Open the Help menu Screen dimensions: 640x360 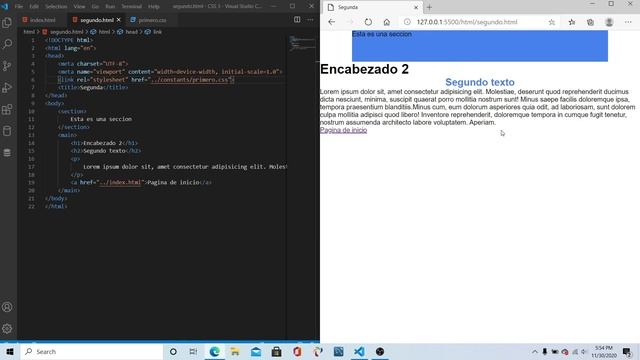click(x=154, y=7)
